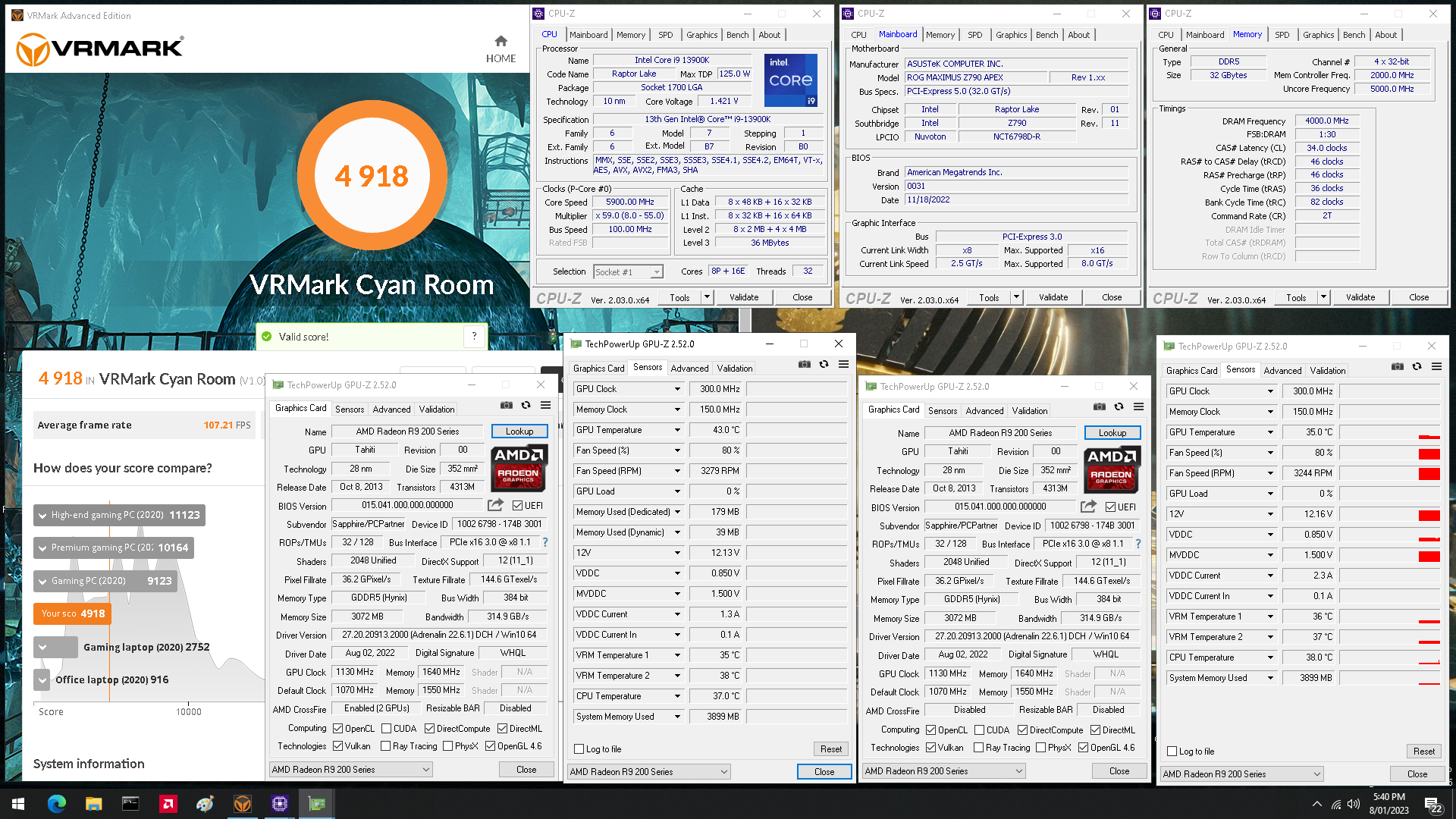Switch to Bench tab in CPU-Z Processor window
The height and width of the screenshot is (819, 1456).
click(x=737, y=35)
